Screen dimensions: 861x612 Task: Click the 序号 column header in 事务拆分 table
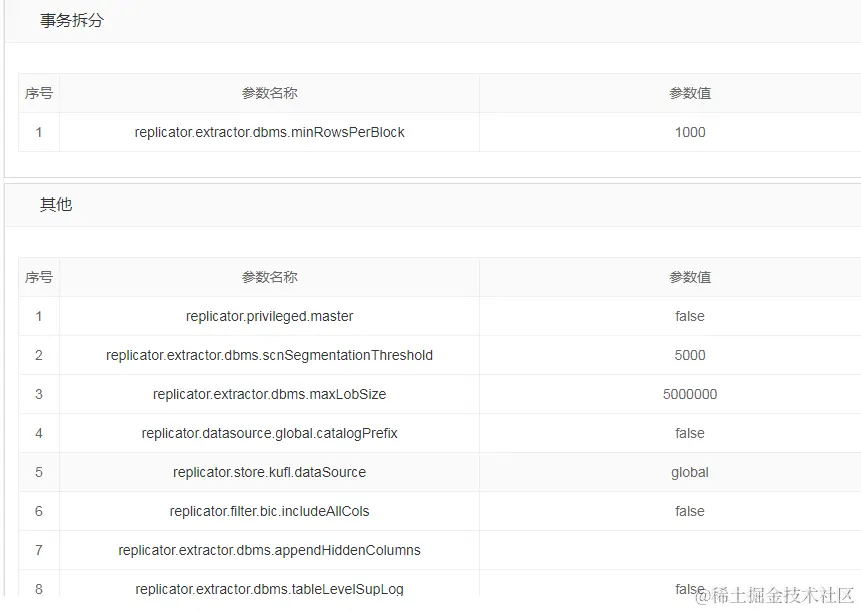(38, 93)
